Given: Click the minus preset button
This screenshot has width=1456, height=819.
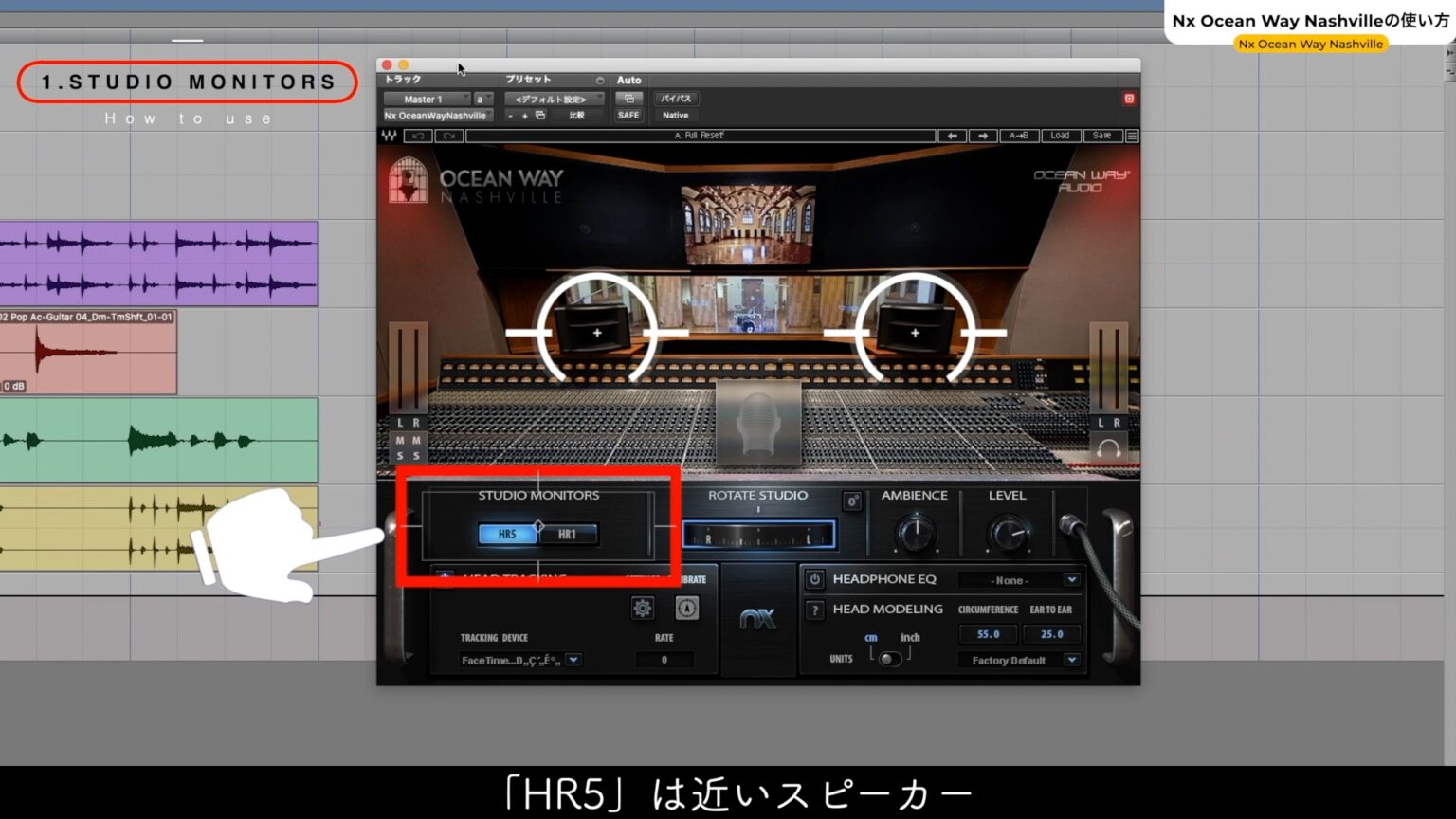Looking at the screenshot, I should tap(510, 116).
